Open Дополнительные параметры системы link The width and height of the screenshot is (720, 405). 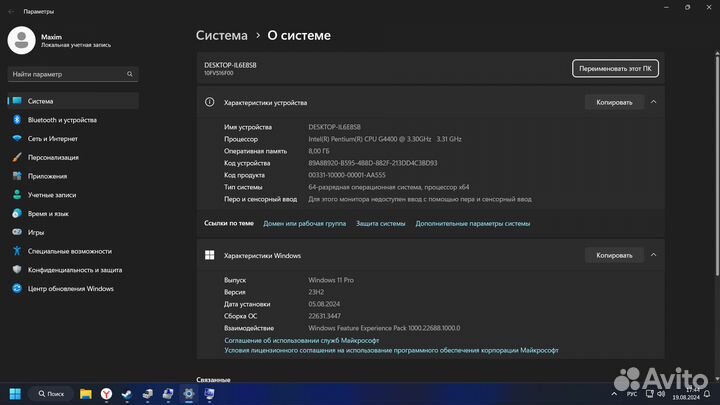tap(473, 224)
